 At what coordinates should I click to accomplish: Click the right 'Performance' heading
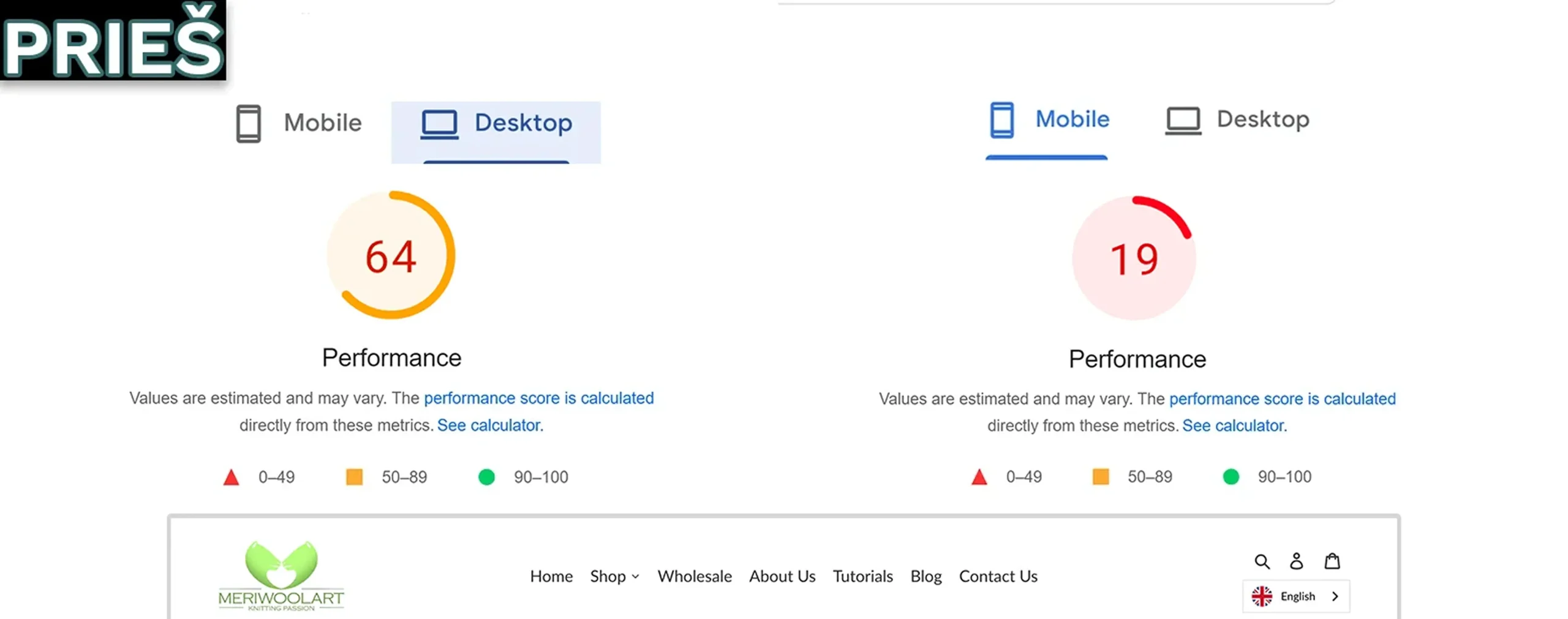pyautogui.click(x=1137, y=359)
